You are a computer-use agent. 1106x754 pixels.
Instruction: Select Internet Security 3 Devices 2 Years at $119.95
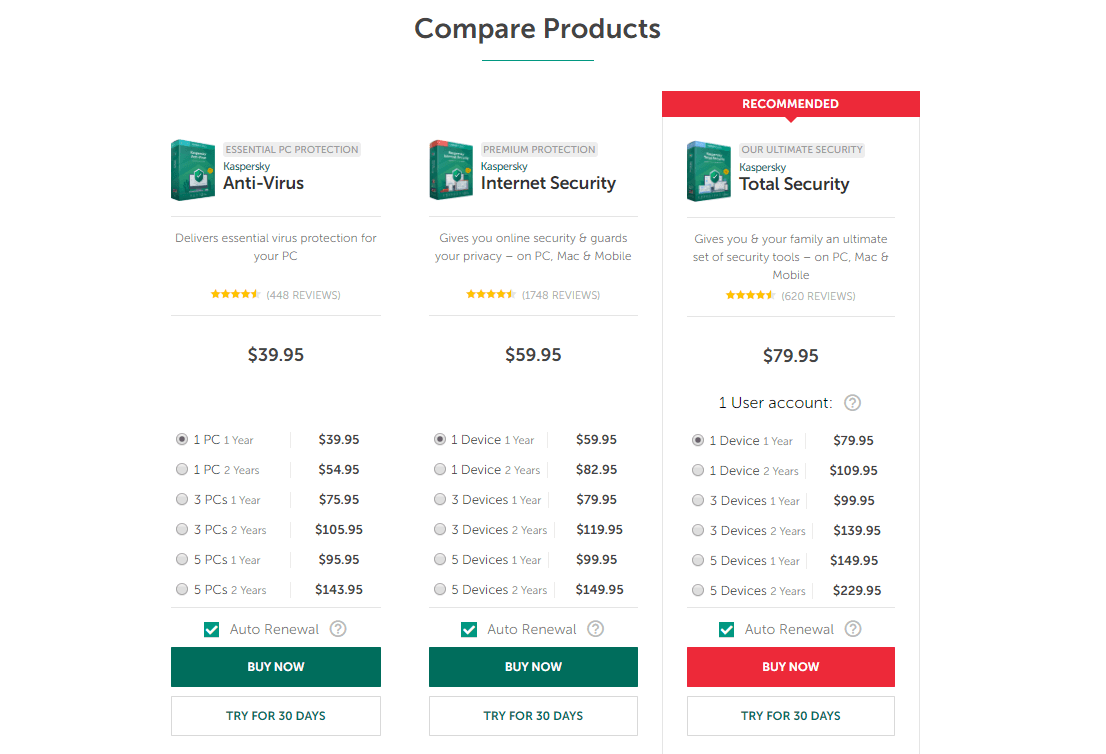(440, 529)
